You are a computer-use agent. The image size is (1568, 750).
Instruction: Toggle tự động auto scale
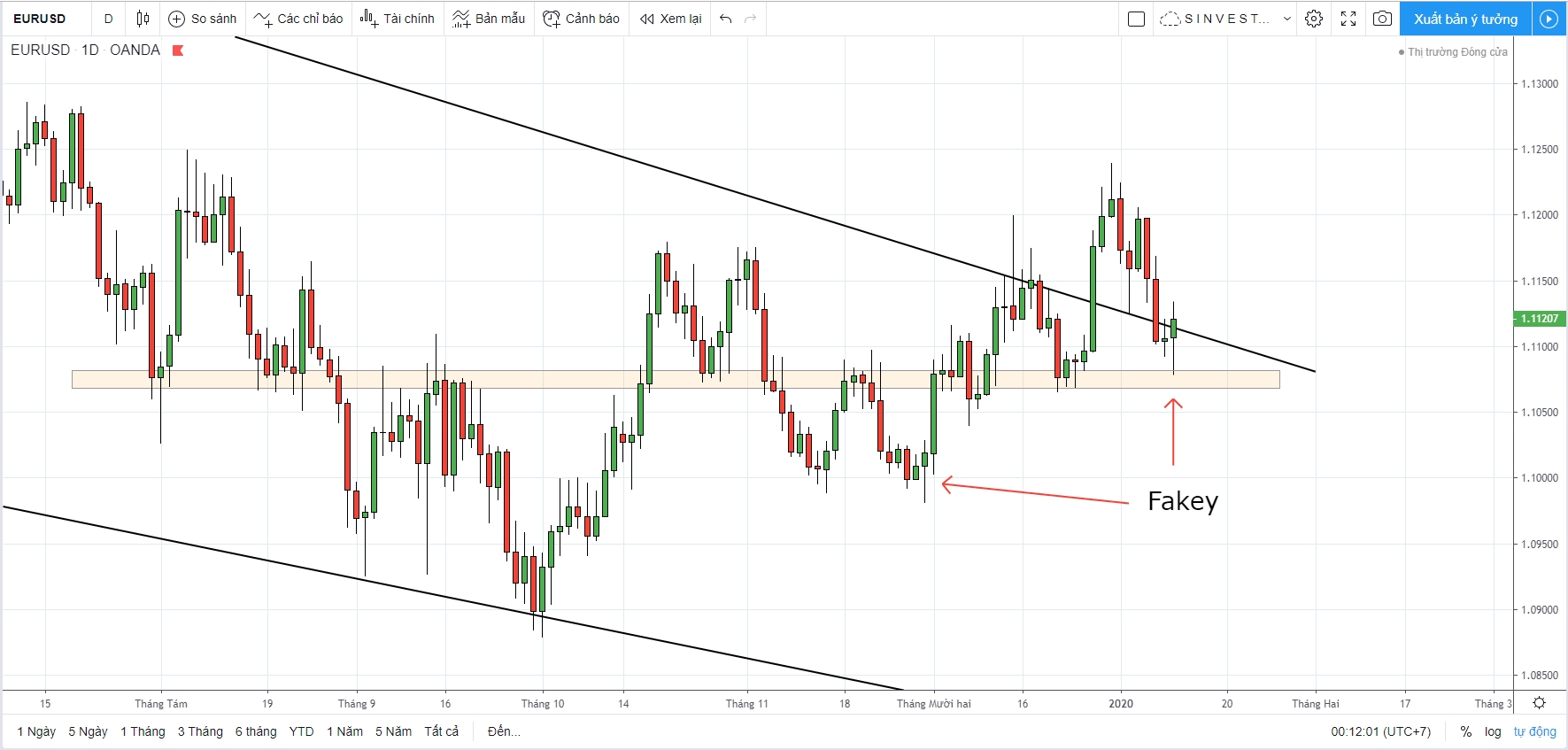[x=1534, y=731]
